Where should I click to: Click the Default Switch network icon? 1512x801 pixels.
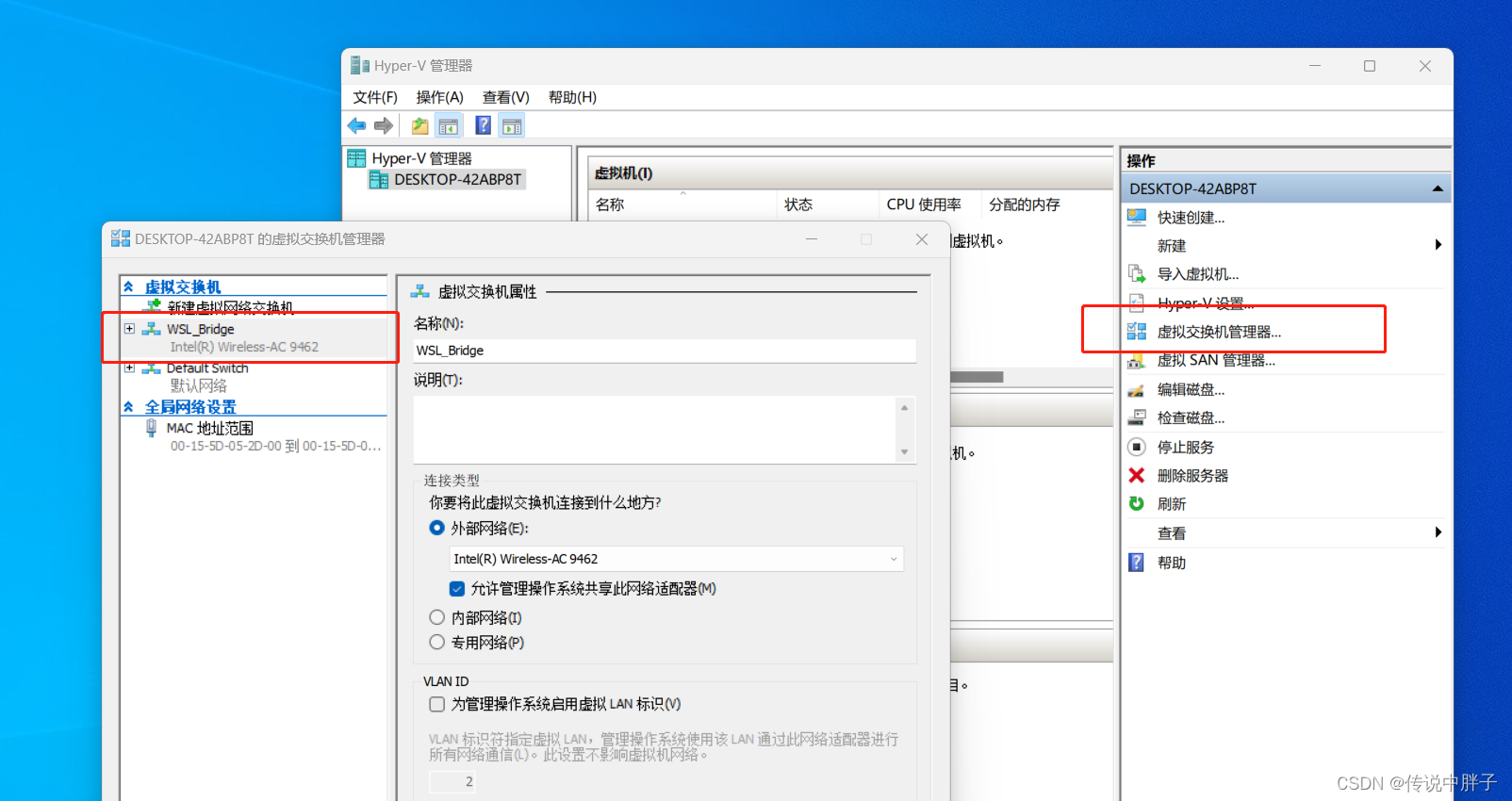(152, 368)
